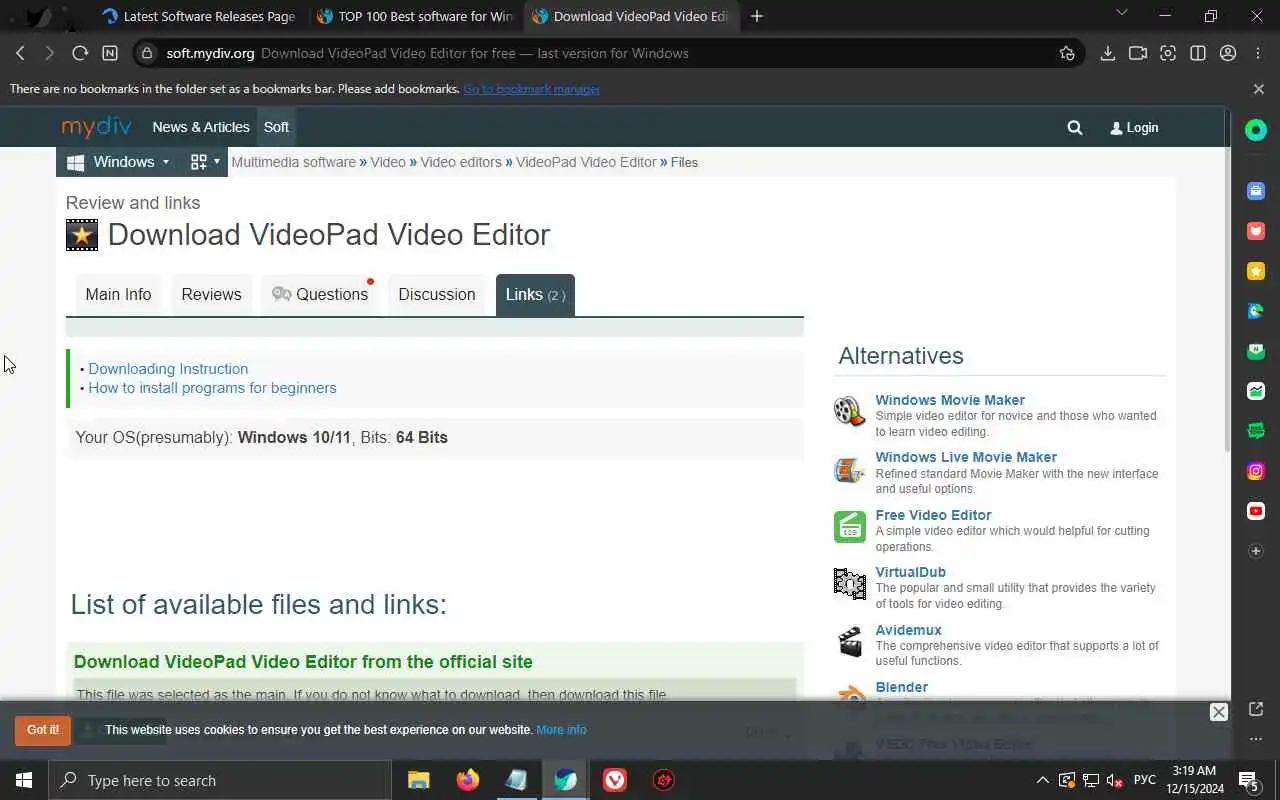Open the blue briefcase sidebar icon
Viewport: 1280px width, 800px height.
pos(1256,191)
